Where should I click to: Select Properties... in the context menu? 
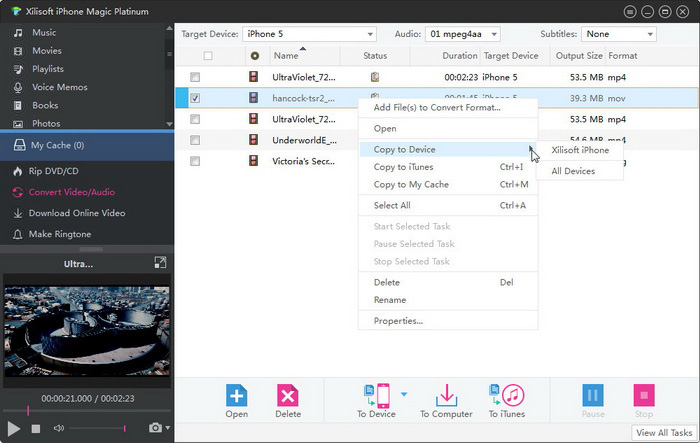(398, 321)
